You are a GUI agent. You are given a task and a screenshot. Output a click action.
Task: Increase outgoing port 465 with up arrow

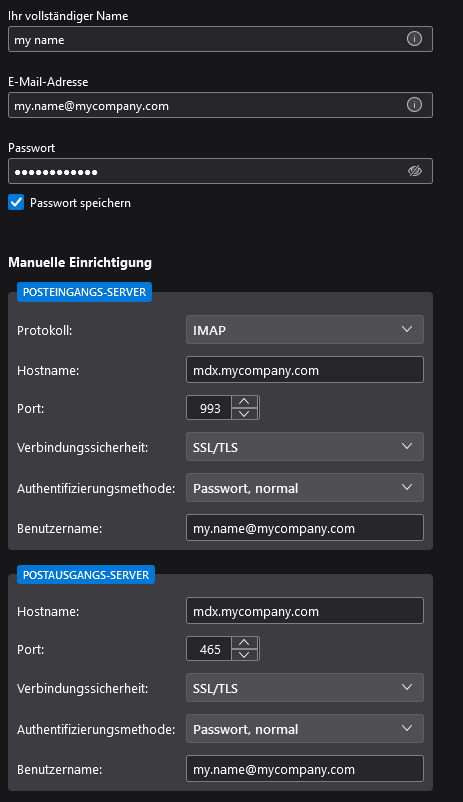pyautogui.click(x=245, y=642)
